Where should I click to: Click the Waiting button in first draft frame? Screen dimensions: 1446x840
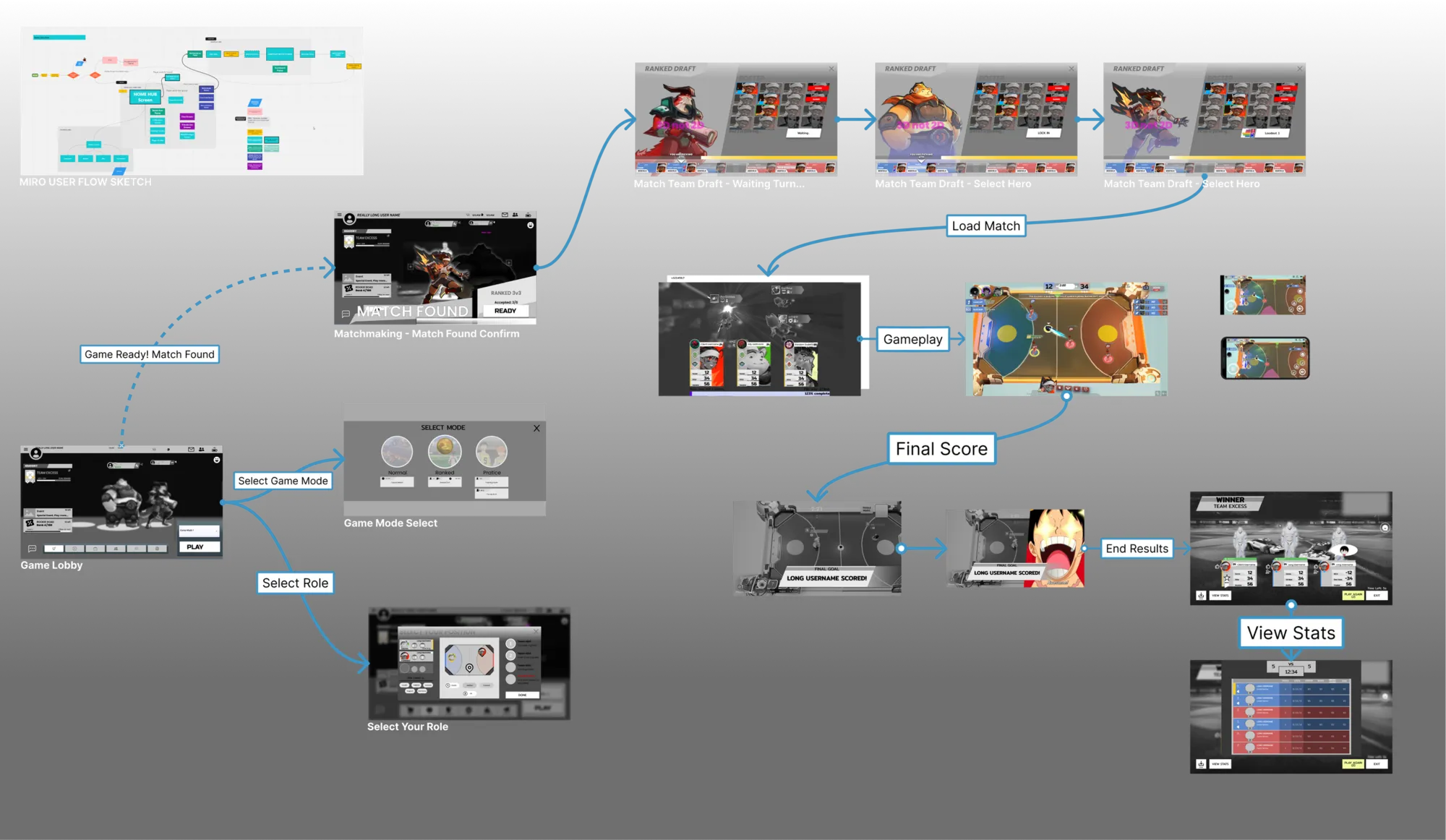803,133
